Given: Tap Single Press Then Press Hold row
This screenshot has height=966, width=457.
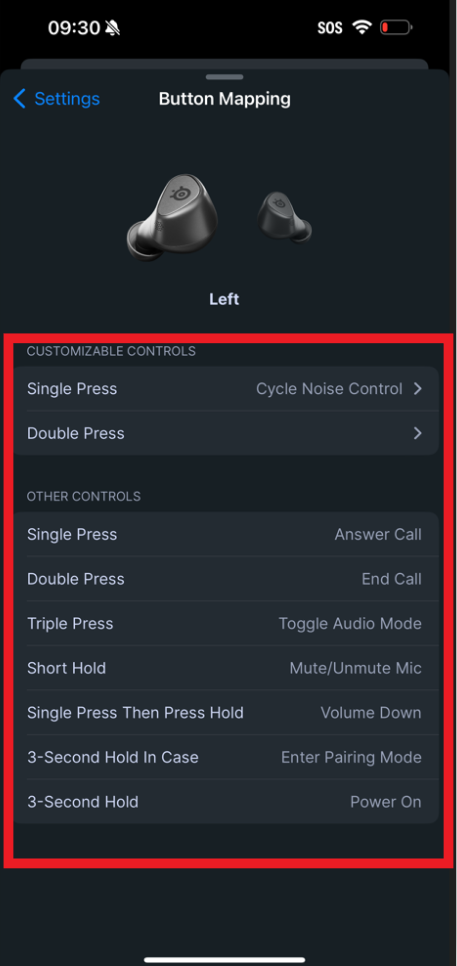Looking at the screenshot, I should click(225, 713).
